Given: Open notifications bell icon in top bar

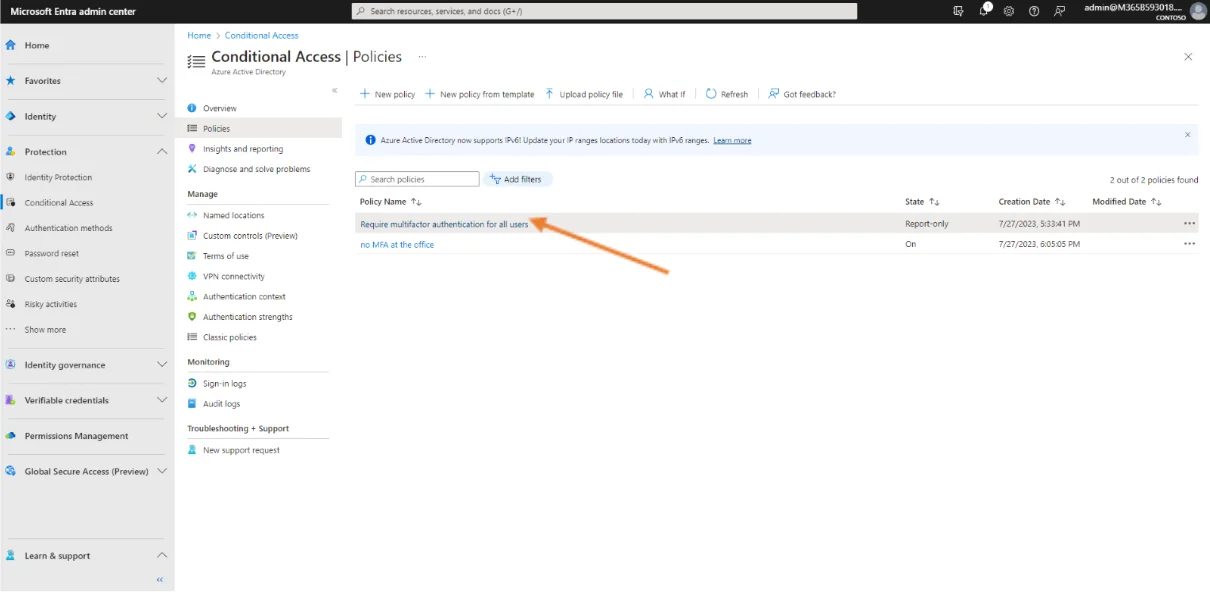Looking at the screenshot, I should click(984, 11).
